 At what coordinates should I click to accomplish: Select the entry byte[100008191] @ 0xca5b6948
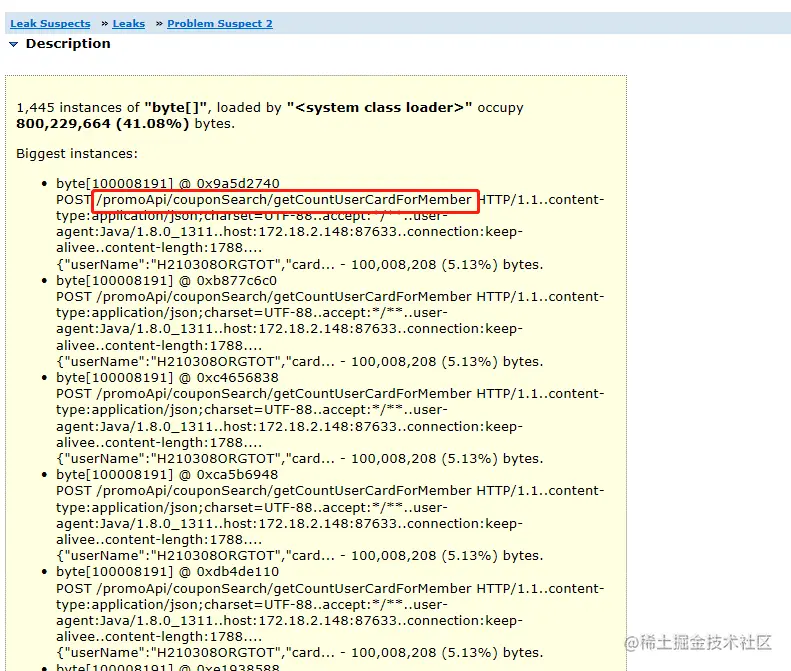[167, 475]
